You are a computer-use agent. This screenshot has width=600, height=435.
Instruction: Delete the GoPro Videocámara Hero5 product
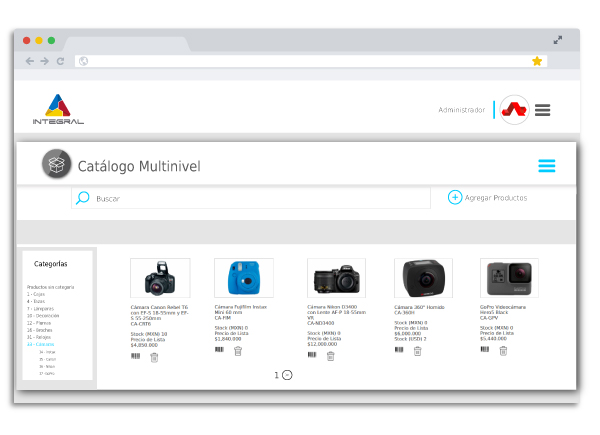tap(503, 351)
